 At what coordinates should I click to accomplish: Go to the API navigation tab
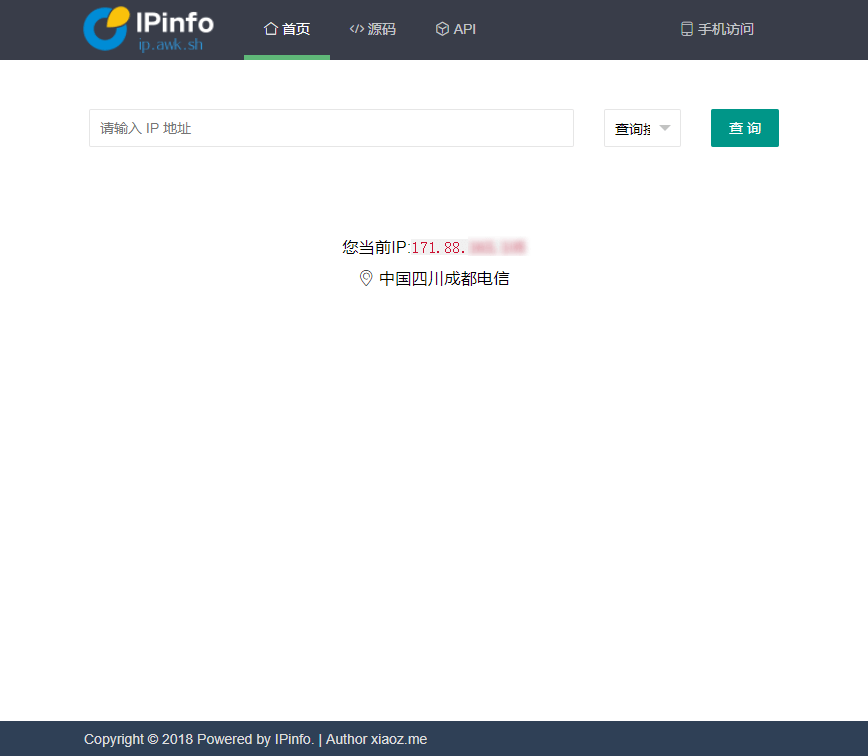[x=456, y=29]
